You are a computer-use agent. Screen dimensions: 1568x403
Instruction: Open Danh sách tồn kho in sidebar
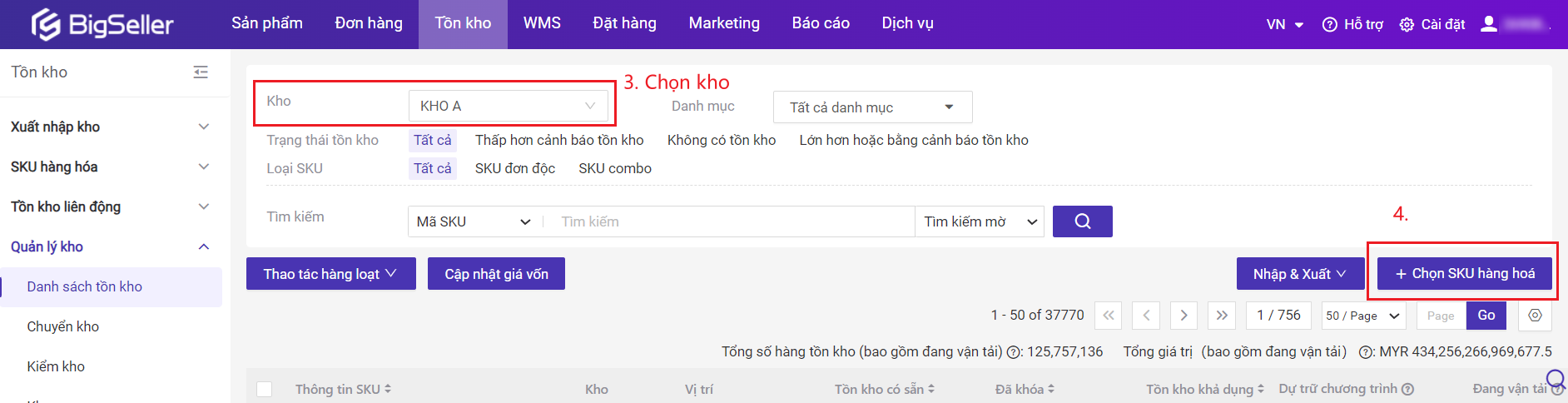(x=111, y=286)
